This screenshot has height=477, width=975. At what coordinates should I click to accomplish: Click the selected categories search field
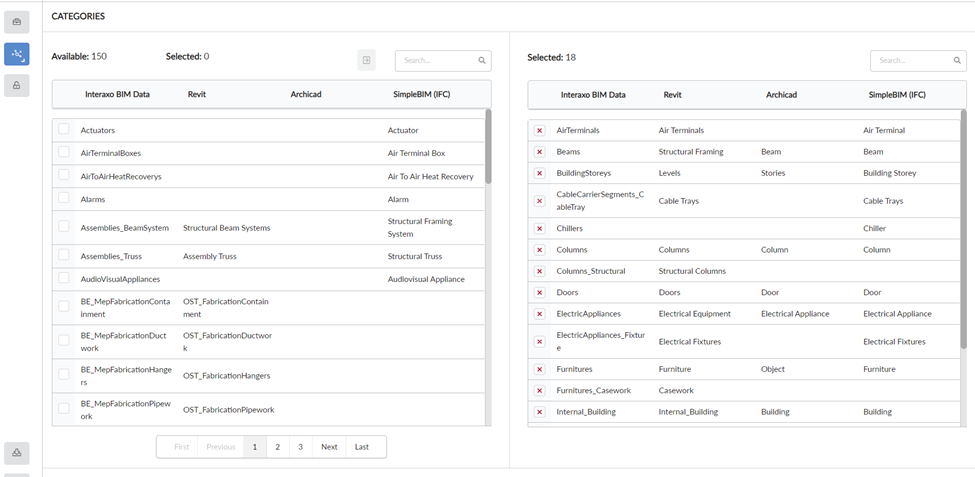(x=918, y=61)
